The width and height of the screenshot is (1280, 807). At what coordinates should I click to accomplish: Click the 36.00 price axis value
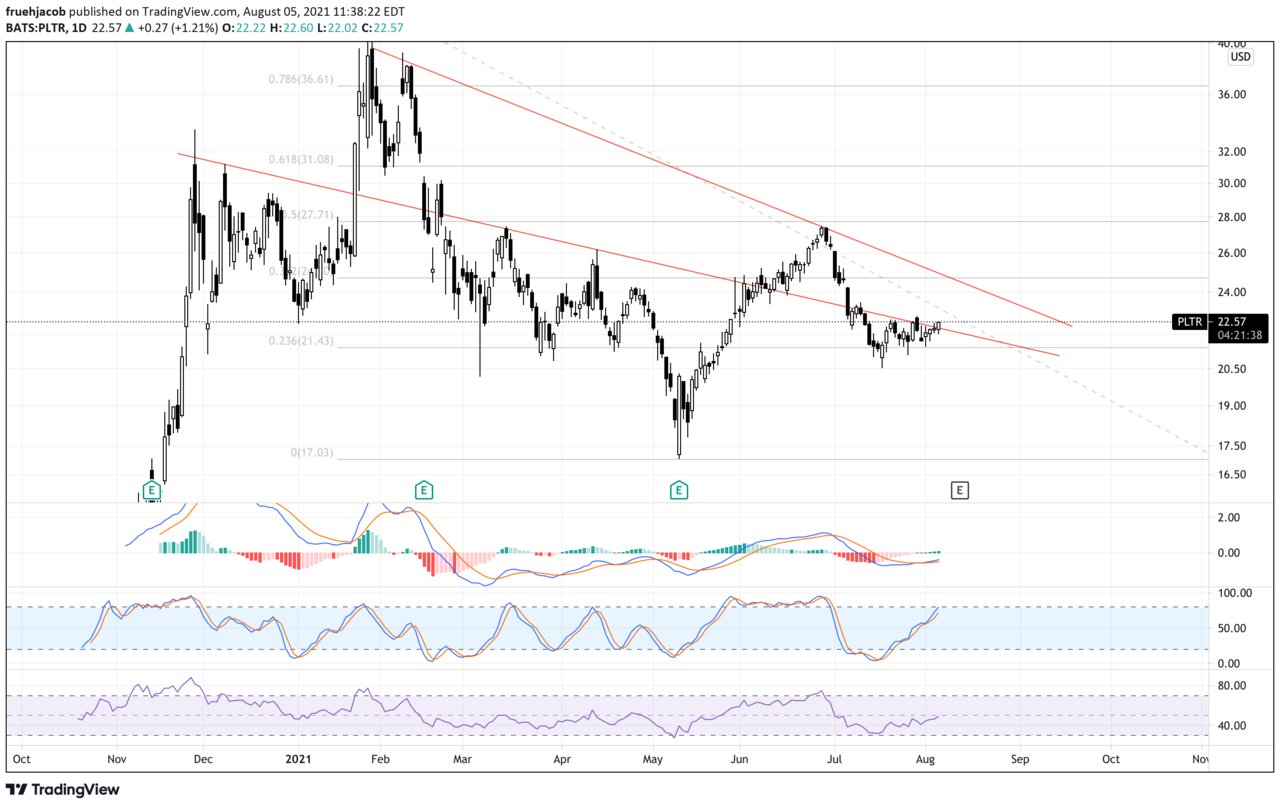tap(1232, 95)
